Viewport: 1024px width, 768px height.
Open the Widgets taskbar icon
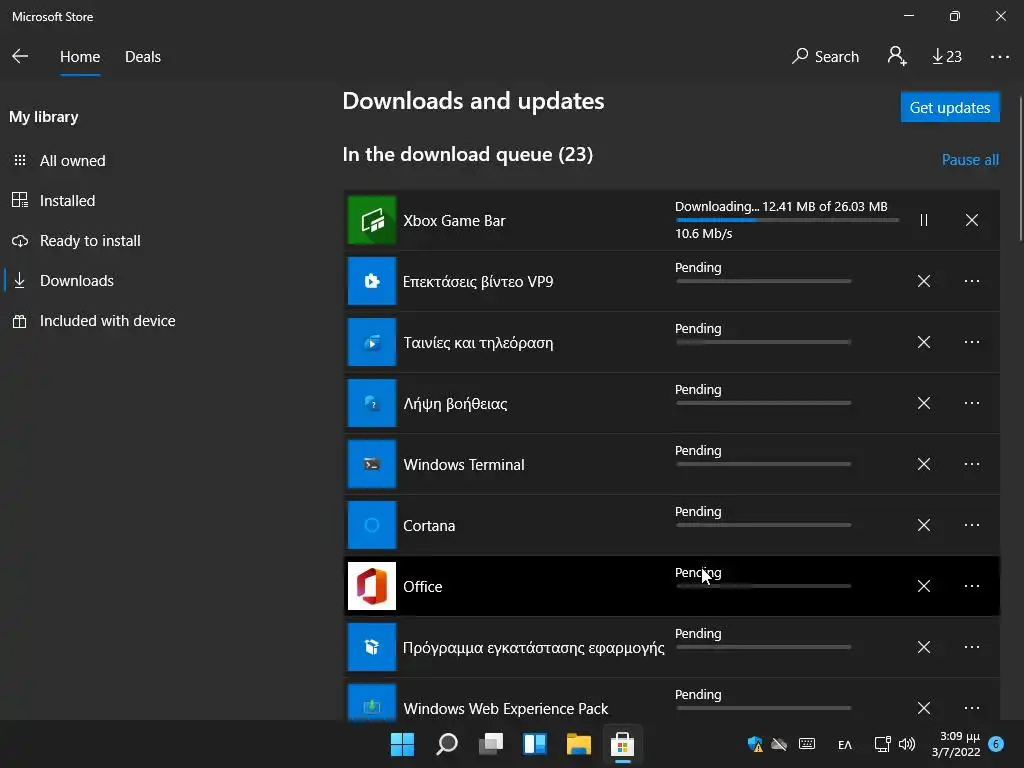pos(534,744)
